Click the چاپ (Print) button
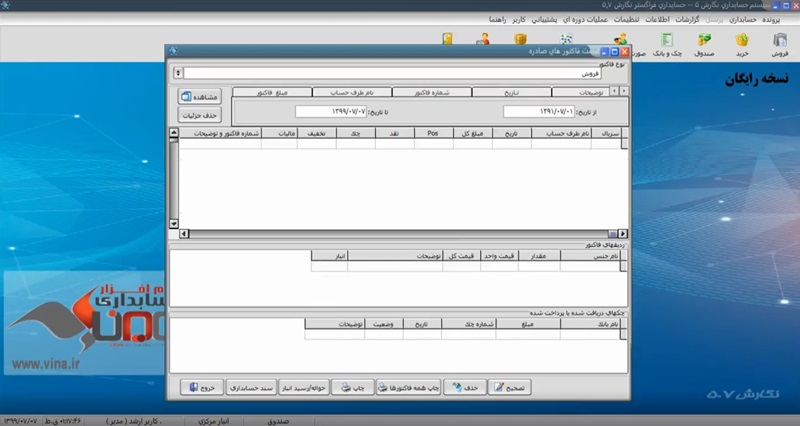Image resolution: width=800 pixels, height=426 pixels. (x=355, y=386)
